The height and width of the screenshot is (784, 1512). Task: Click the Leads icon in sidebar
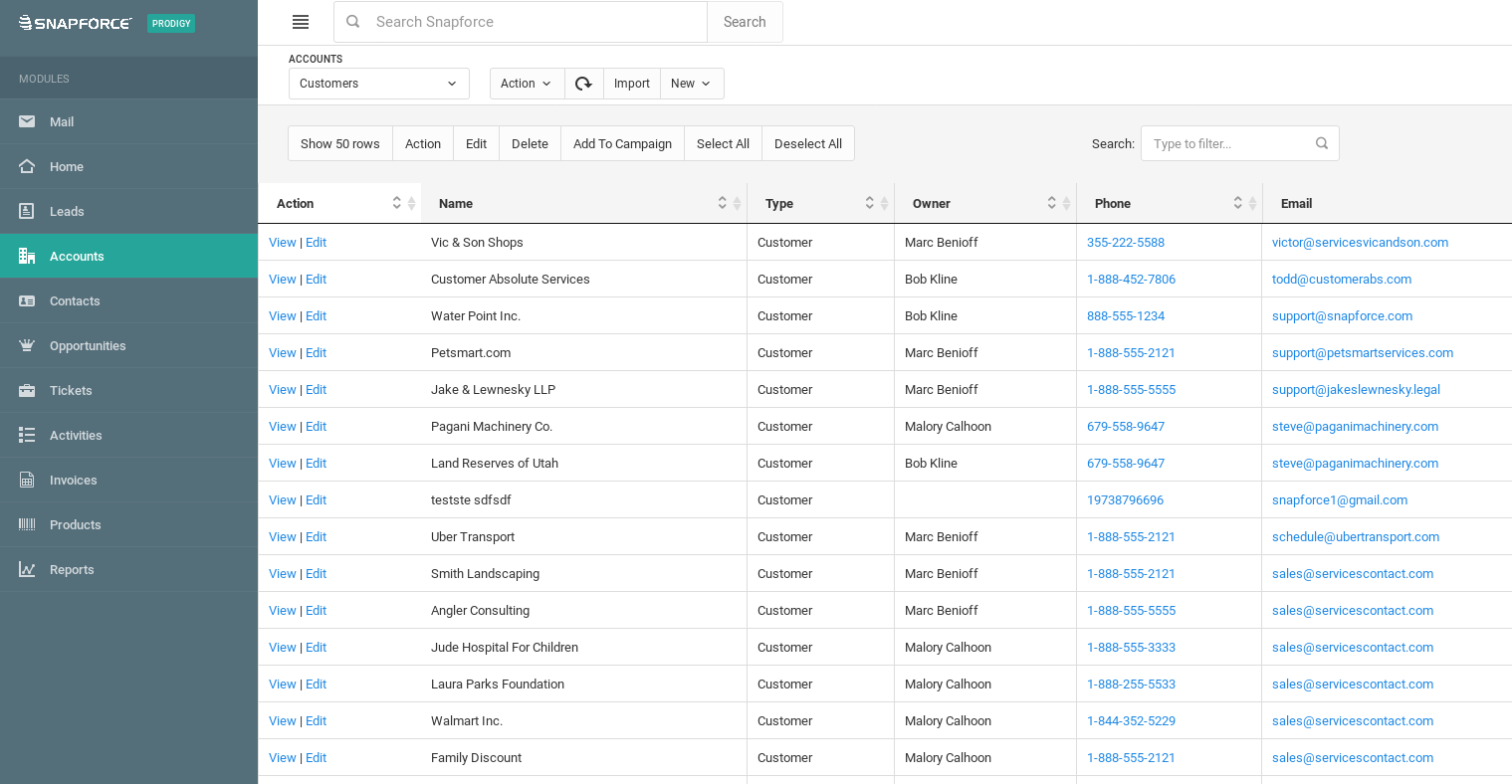click(x=27, y=211)
